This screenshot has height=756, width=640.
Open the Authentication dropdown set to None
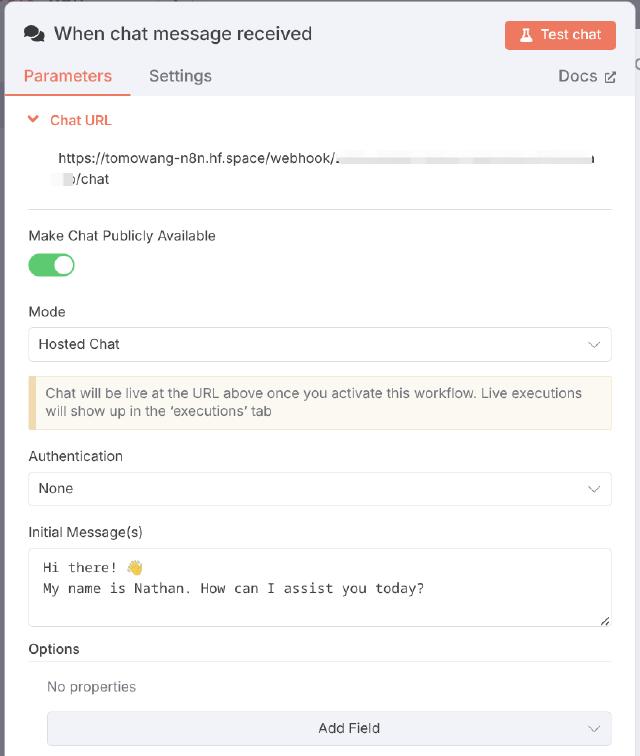click(300, 489)
